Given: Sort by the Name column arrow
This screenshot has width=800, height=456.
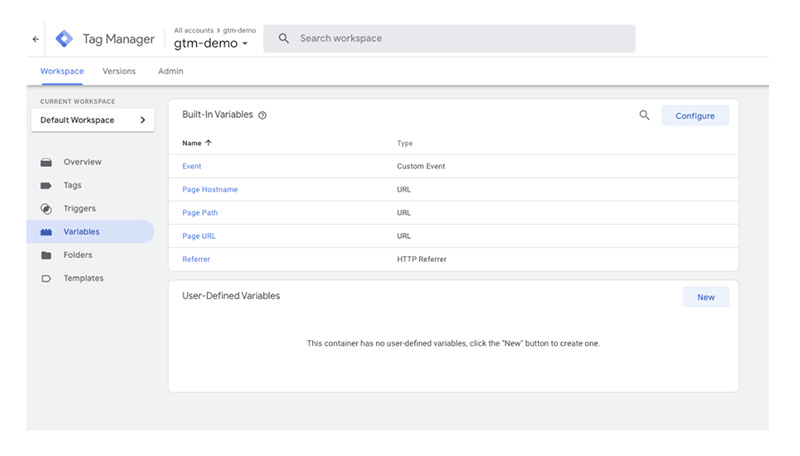Looking at the screenshot, I should 208,143.
